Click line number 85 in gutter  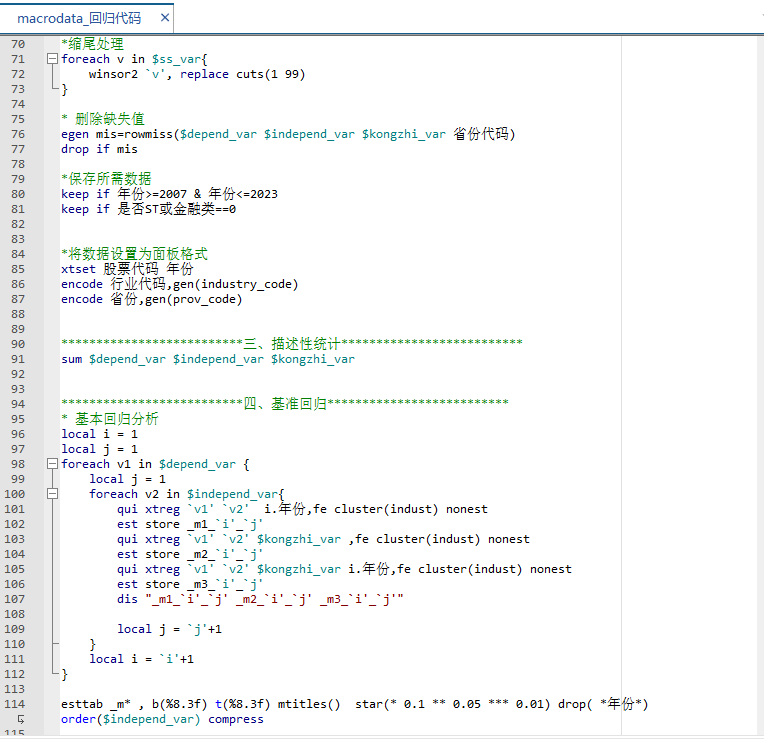pyautogui.click(x=18, y=269)
